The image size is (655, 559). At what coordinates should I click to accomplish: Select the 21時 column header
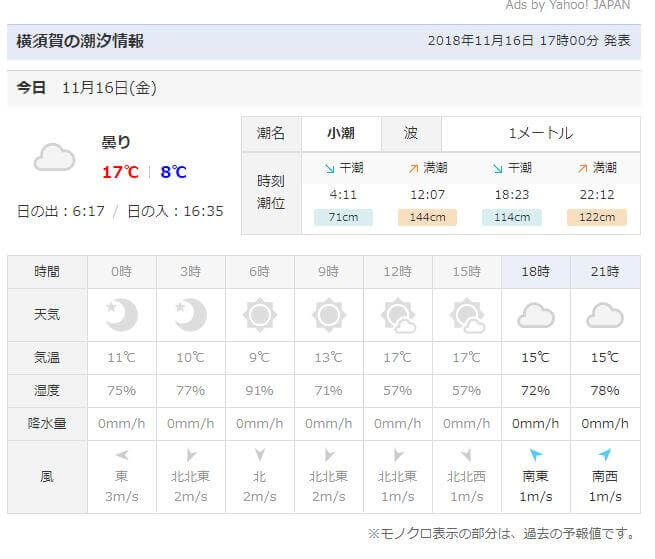(x=605, y=272)
